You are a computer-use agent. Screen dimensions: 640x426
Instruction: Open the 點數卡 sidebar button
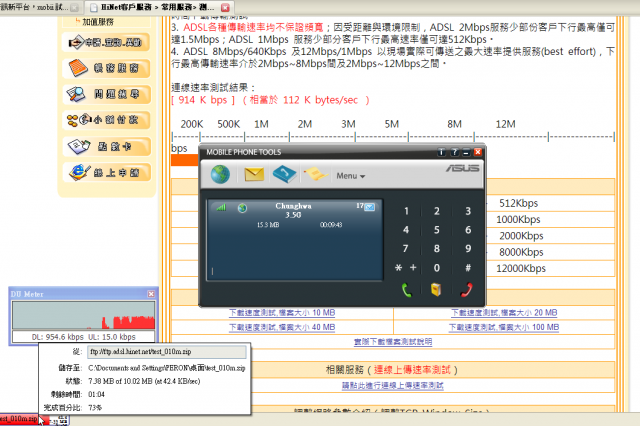click(x=106, y=146)
